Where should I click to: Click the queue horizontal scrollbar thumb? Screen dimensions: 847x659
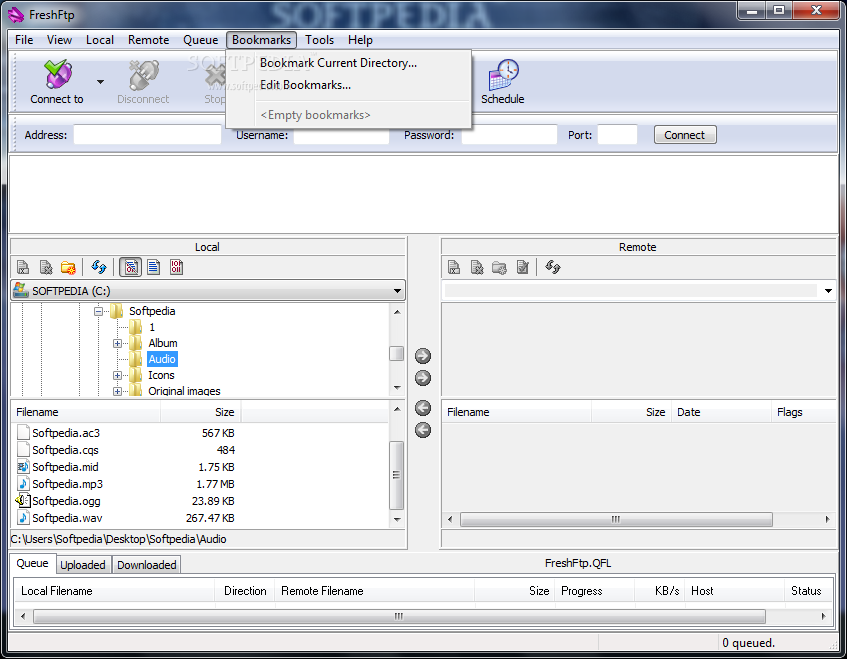point(399,616)
